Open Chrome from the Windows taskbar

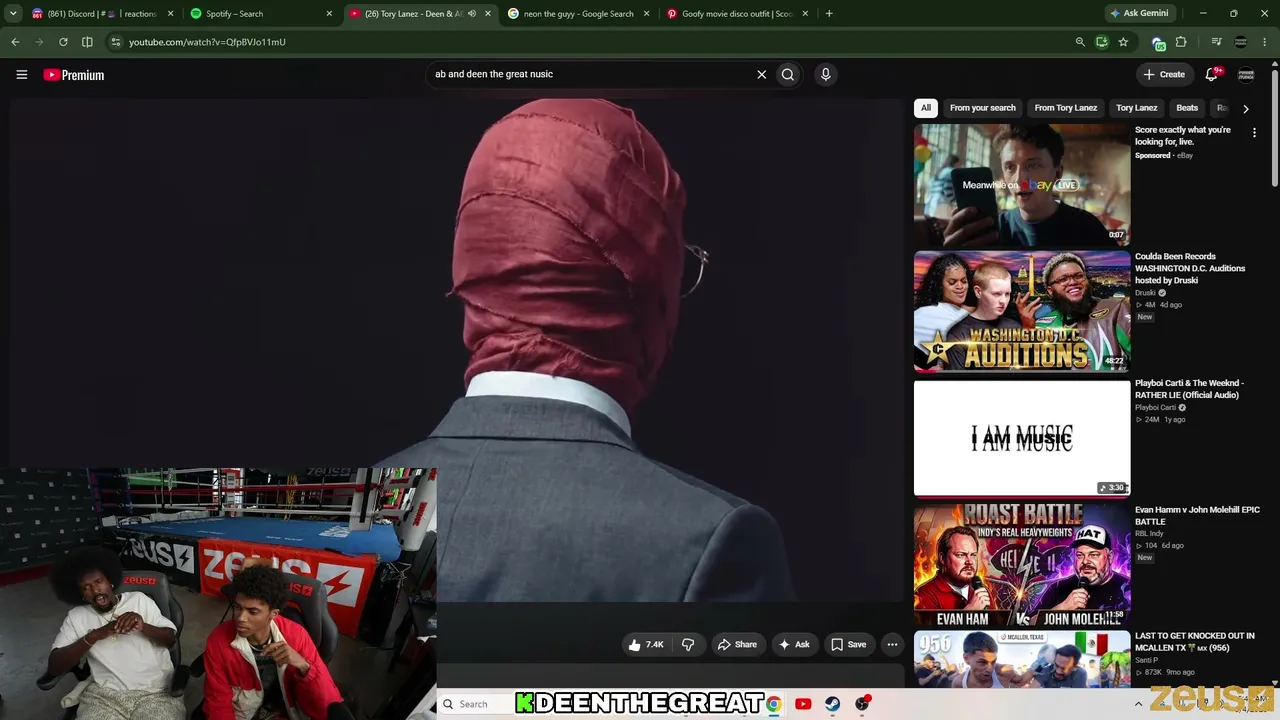click(x=774, y=704)
